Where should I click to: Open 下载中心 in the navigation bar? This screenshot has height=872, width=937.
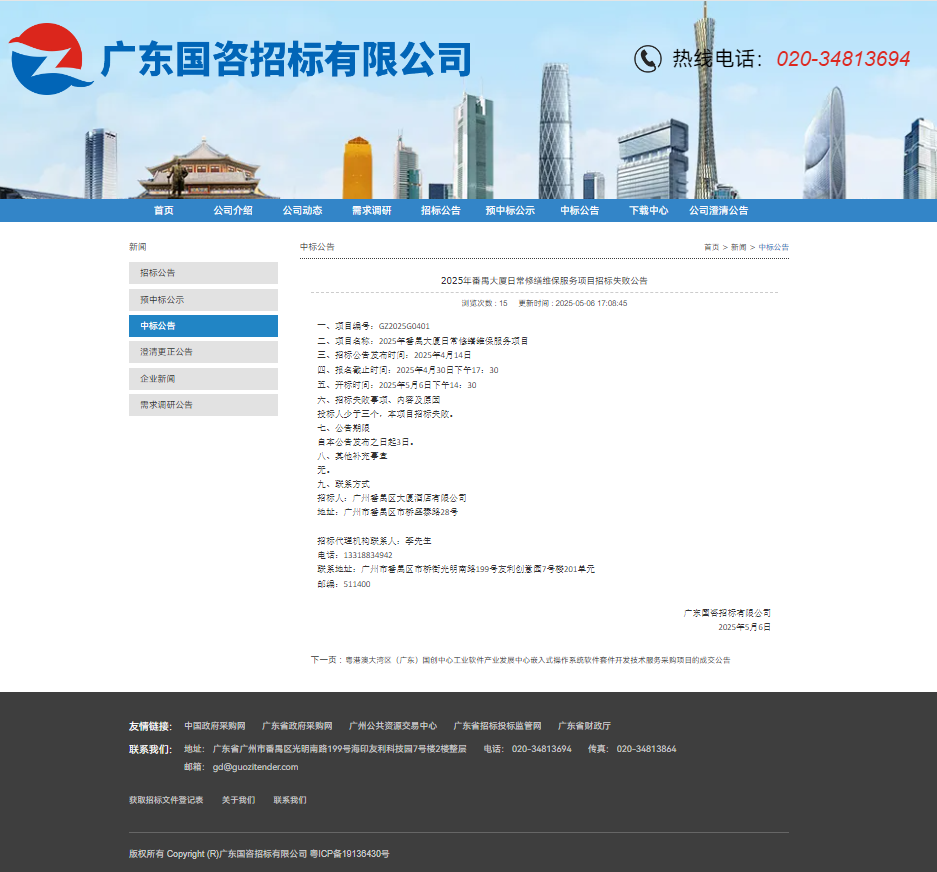click(x=648, y=211)
